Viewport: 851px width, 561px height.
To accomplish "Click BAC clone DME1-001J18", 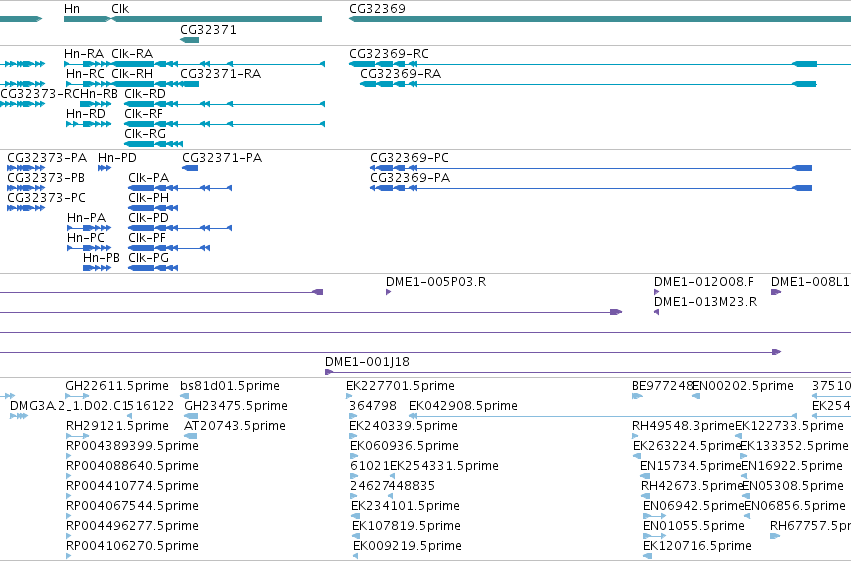I will pos(367,362).
